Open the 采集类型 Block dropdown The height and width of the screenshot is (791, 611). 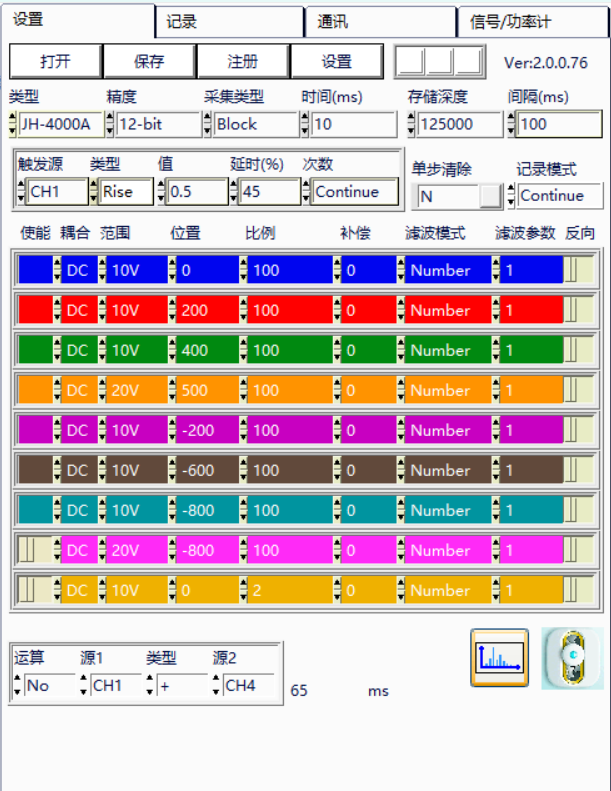click(x=253, y=125)
